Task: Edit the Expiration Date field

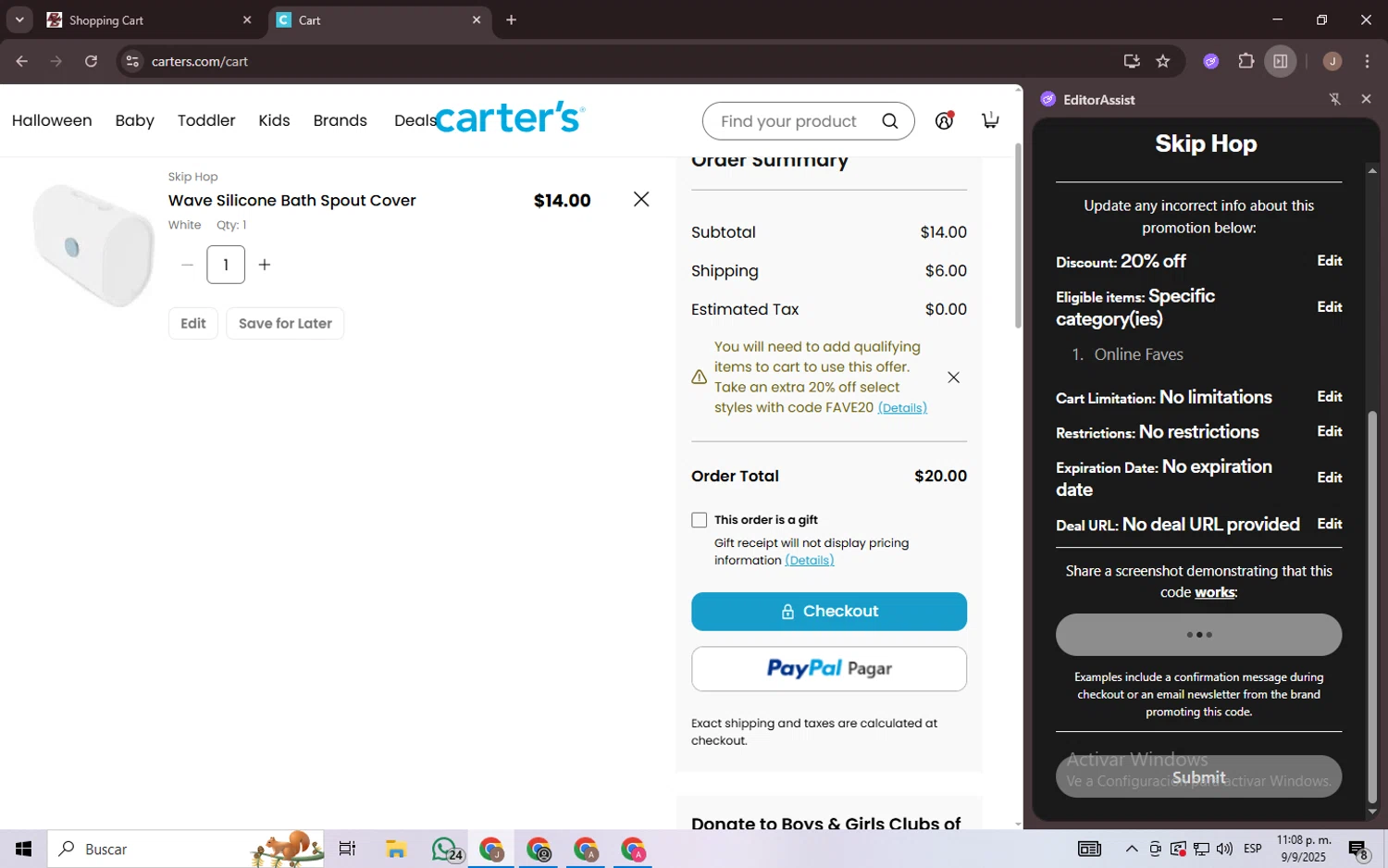Action: pos(1330,477)
